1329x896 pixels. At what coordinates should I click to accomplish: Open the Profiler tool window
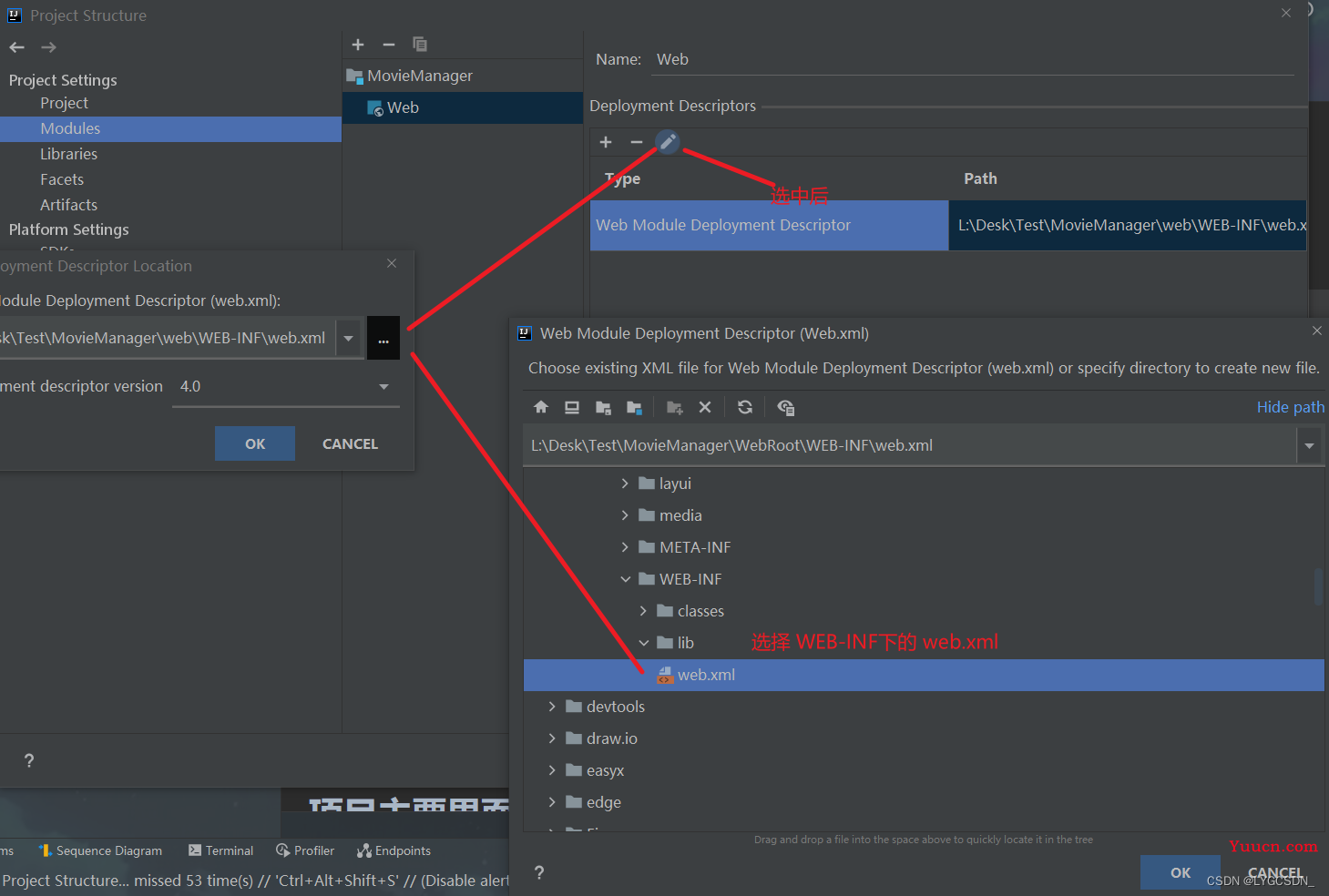click(x=305, y=850)
